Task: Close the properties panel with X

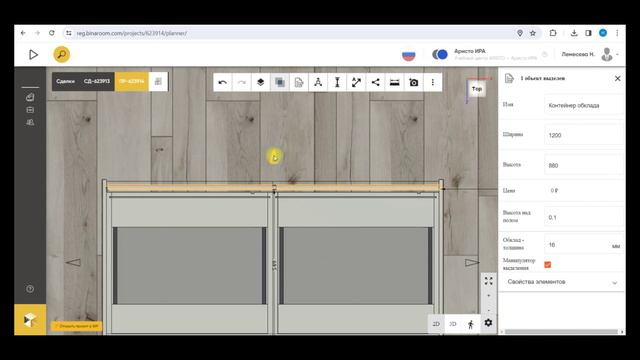Action: point(618,78)
